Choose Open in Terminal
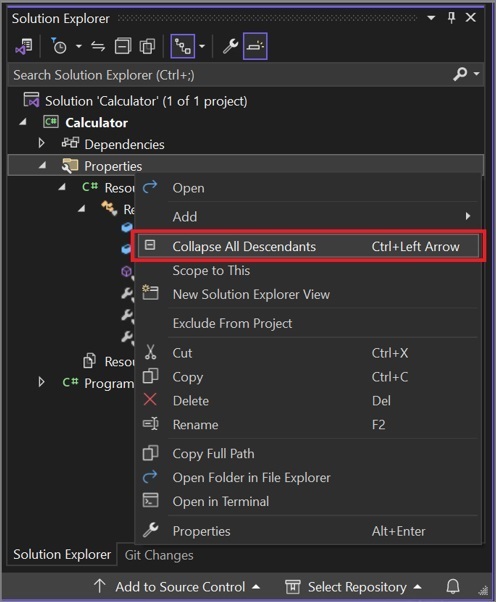 tap(308, 501)
